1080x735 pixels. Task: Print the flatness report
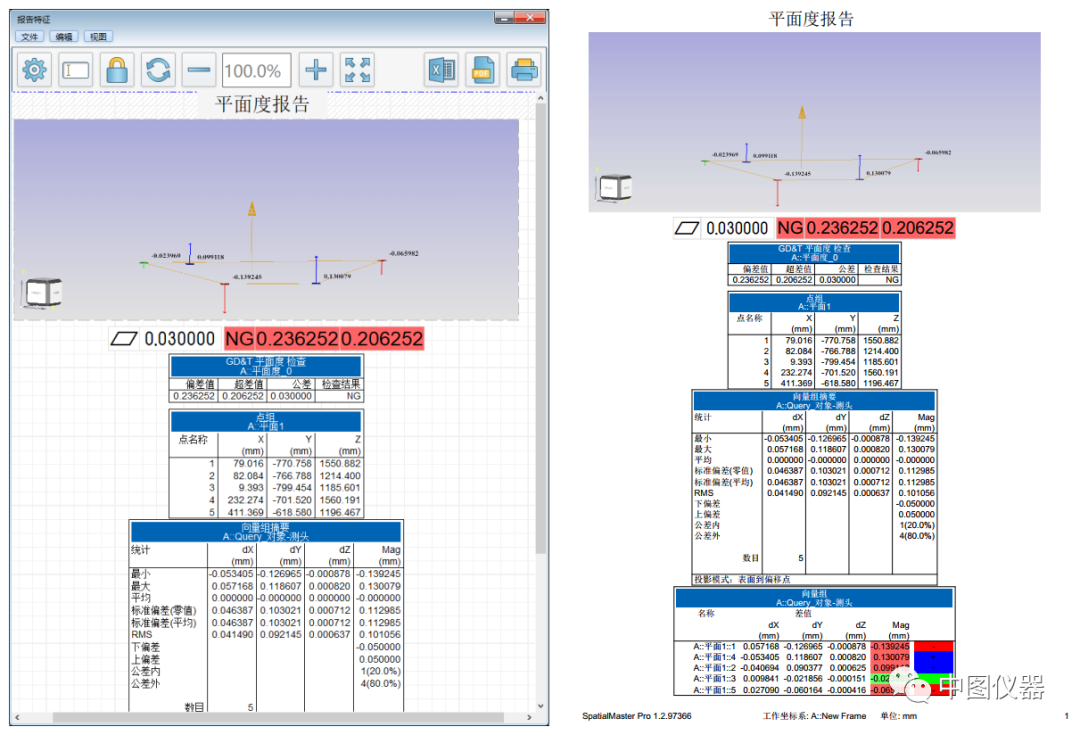coord(524,70)
